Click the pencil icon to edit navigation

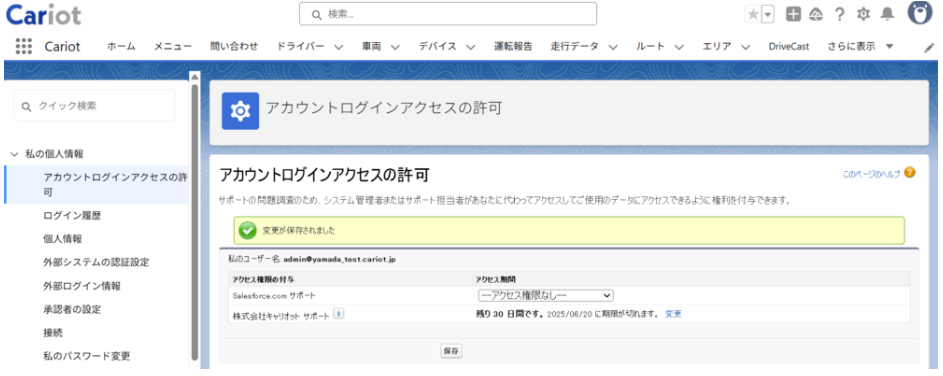click(x=929, y=48)
